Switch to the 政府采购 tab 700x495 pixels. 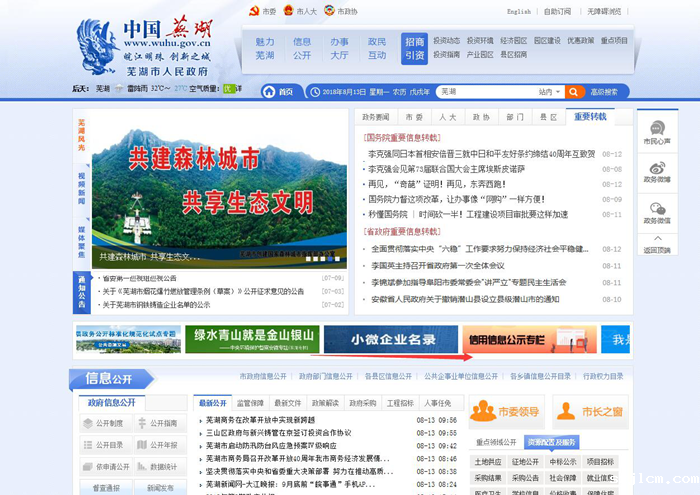[x=362, y=403]
